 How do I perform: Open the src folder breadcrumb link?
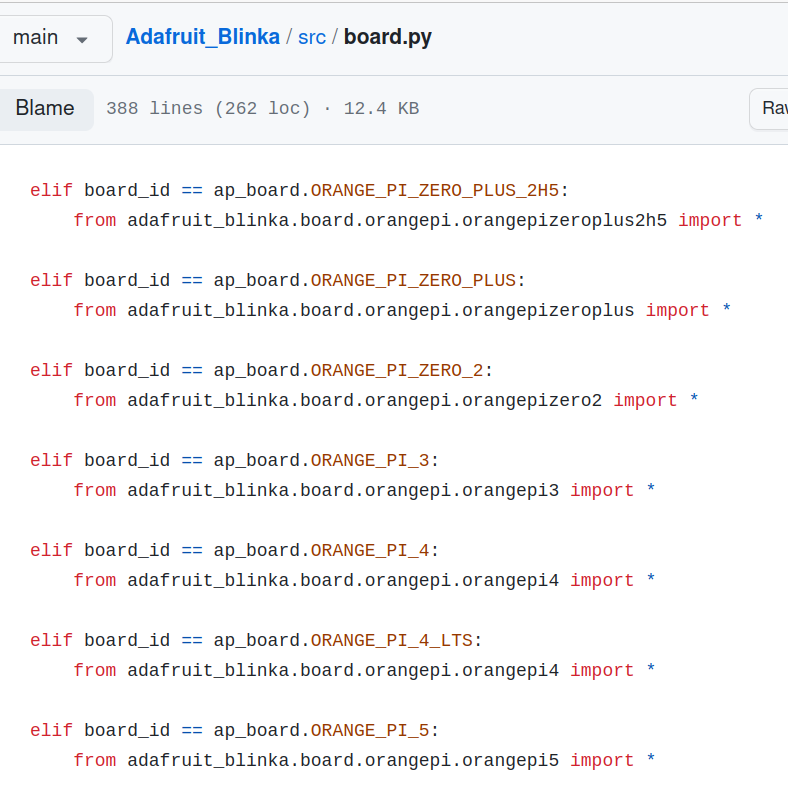pyautogui.click(x=312, y=38)
